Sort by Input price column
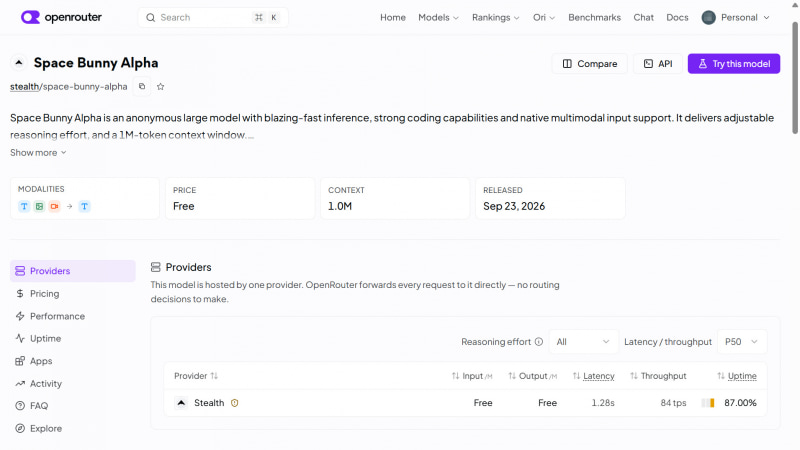The image size is (800, 450). coord(472,376)
